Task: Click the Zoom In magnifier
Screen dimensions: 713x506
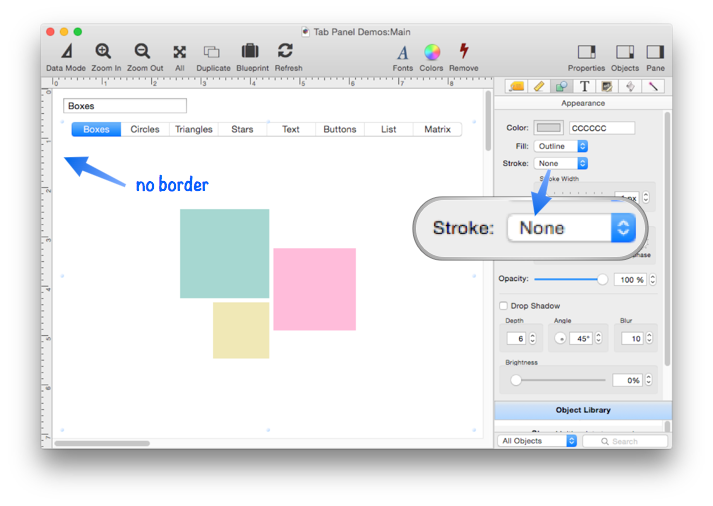Action: click(103, 51)
